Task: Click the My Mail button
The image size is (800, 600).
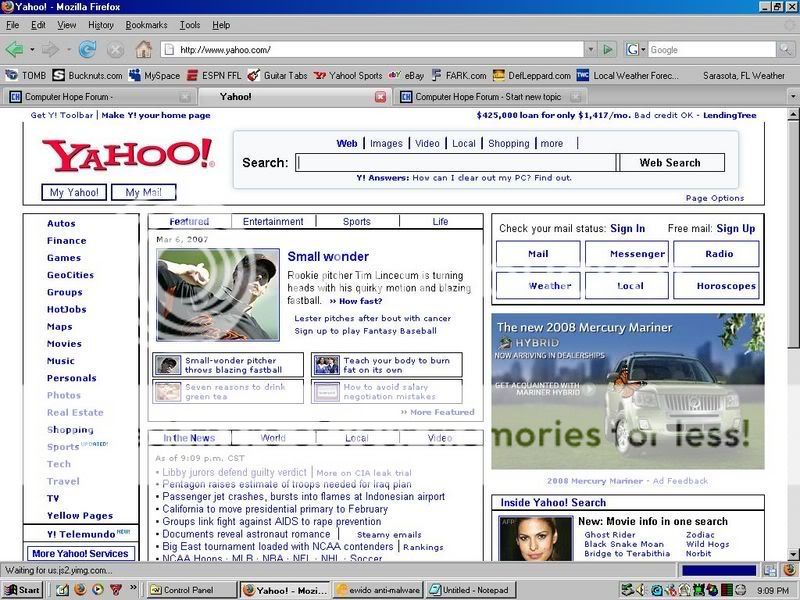Action: coord(144,193)
